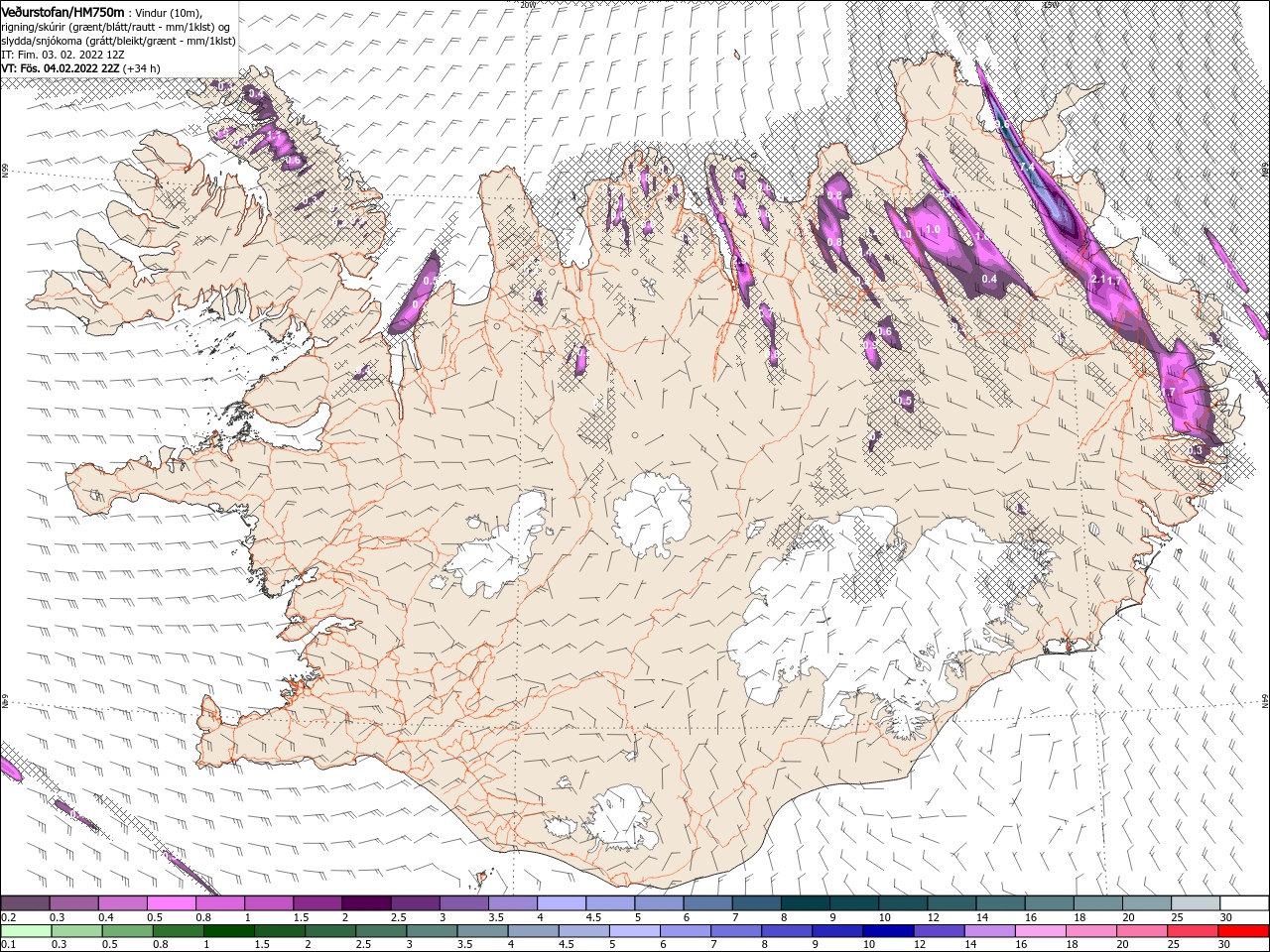This screenshot has width=1270, height=952.
Task: Select the 'VT: Fös. 04.02.2022 22Z' valid time
Action: coord(61,68)
